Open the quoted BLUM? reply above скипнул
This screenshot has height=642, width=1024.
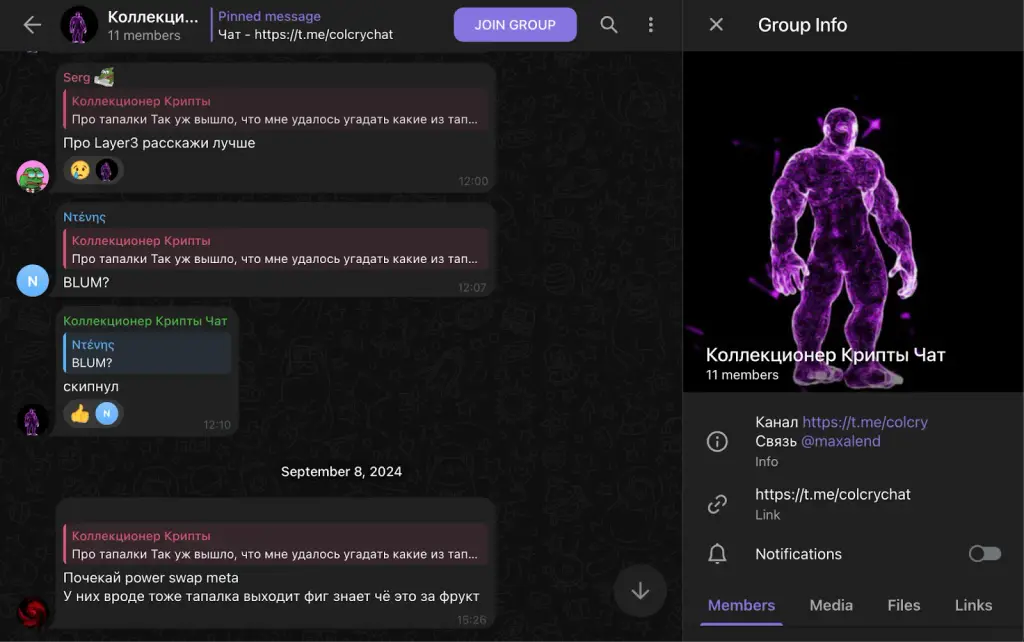pos(147,353)
